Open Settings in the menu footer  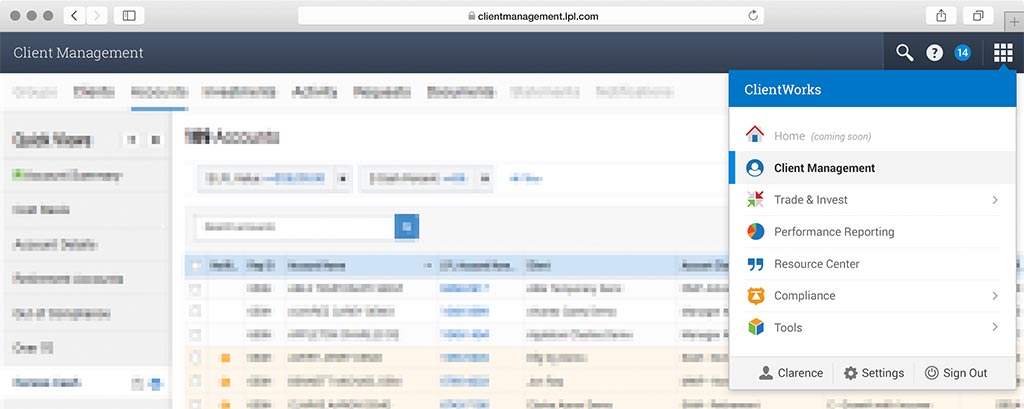tap(873, 373)
